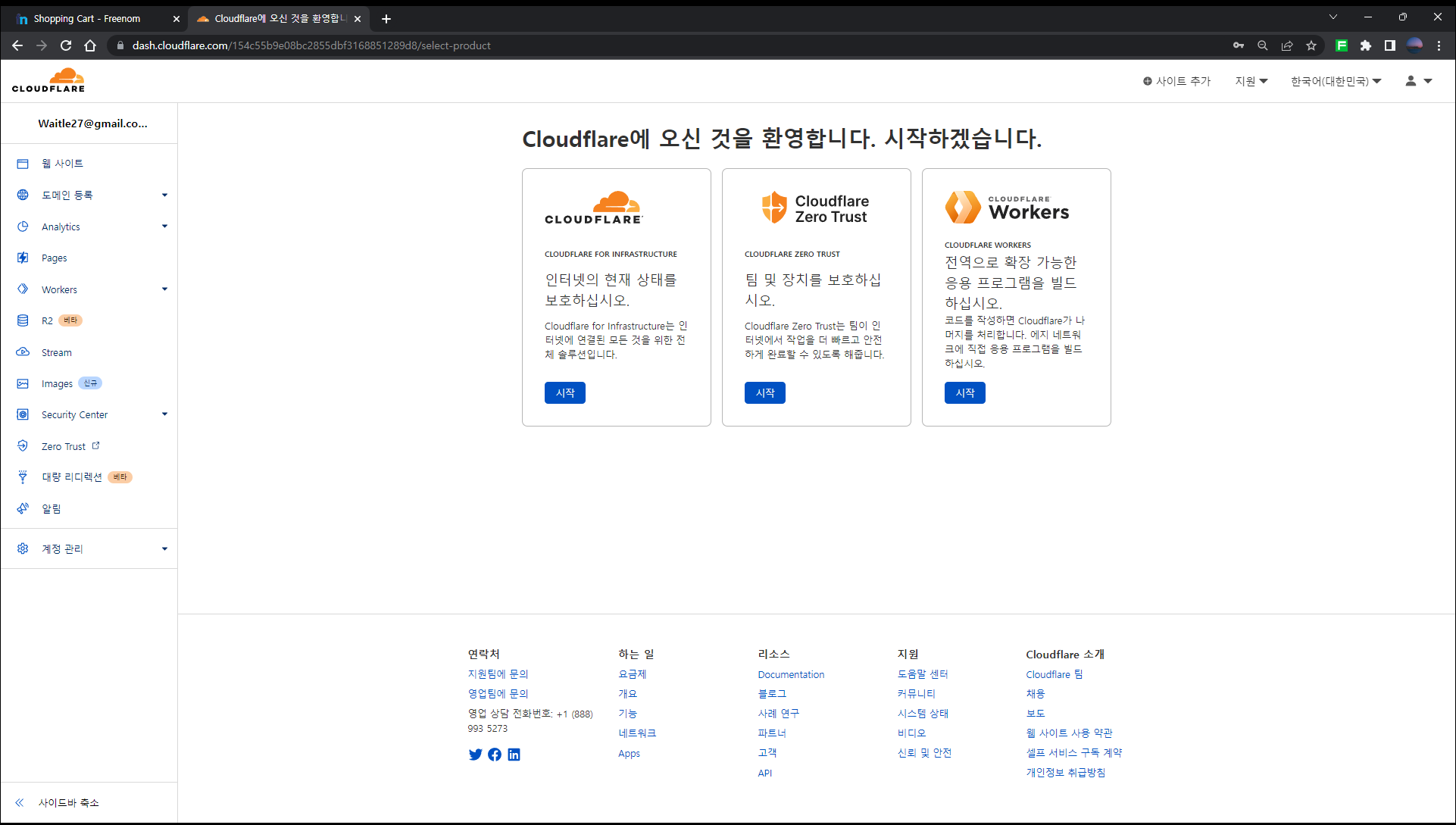Viewport: 1456px width, 825px height.
Task: Click the Stream cloud icon in sidebar
Action: 23,352
